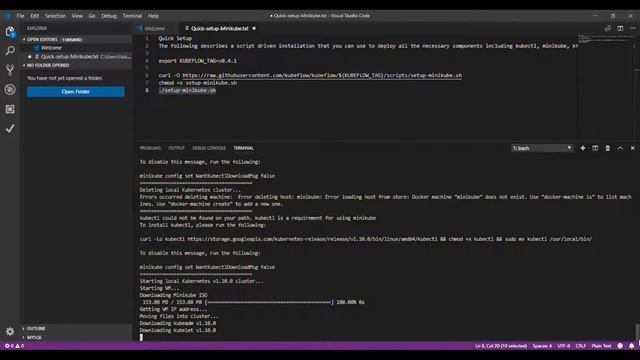Maximize terminal panel with up chevron
The width and height of the screenshot is (640, 360).
(620, 148)
